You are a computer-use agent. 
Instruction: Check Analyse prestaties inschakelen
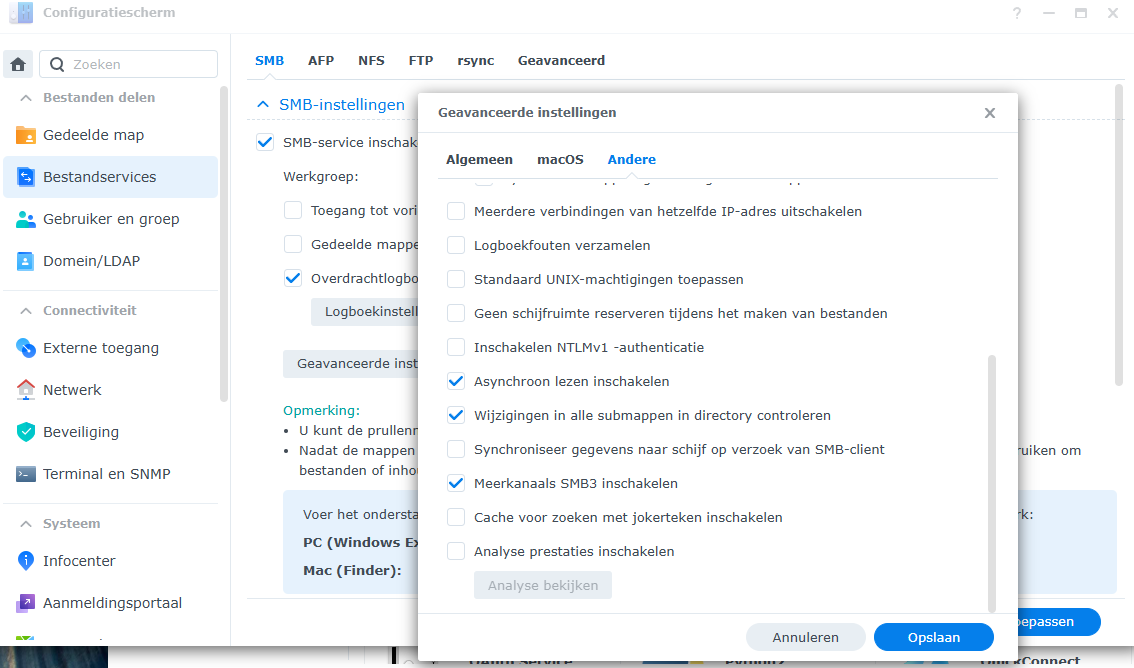pyautogui.click(x=456, y=551)
